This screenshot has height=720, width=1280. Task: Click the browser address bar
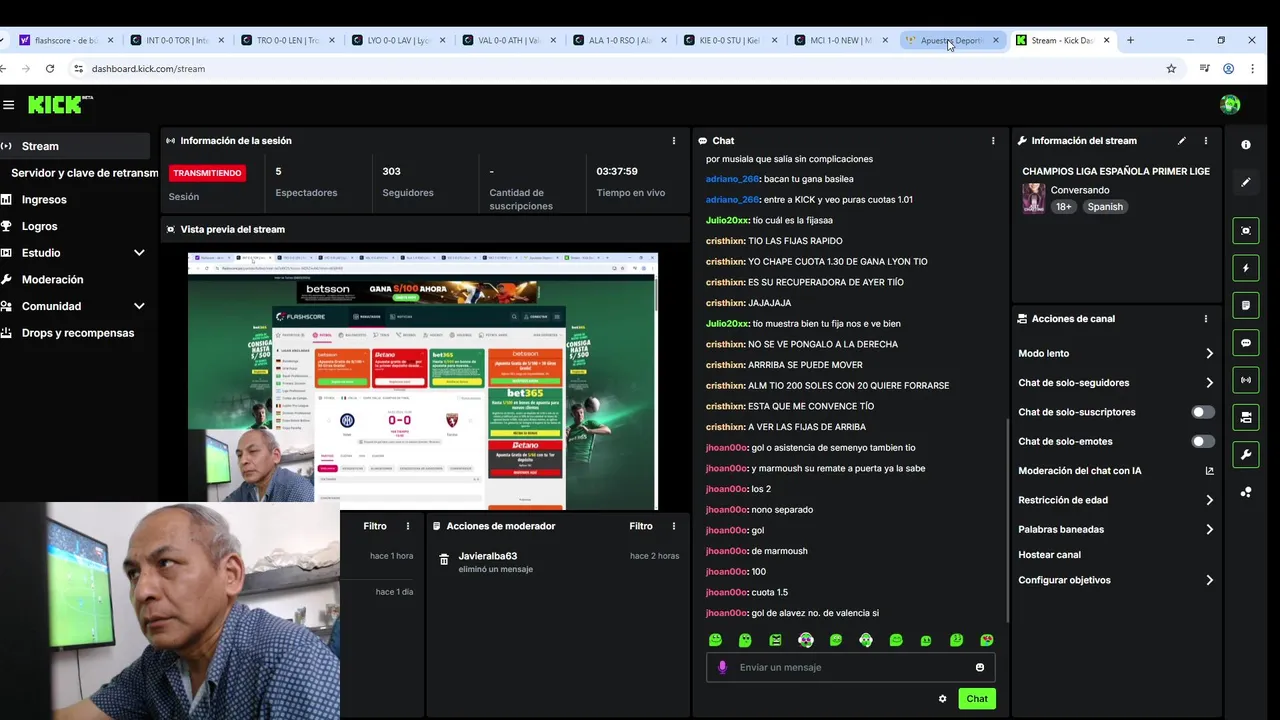pos(620,69)
